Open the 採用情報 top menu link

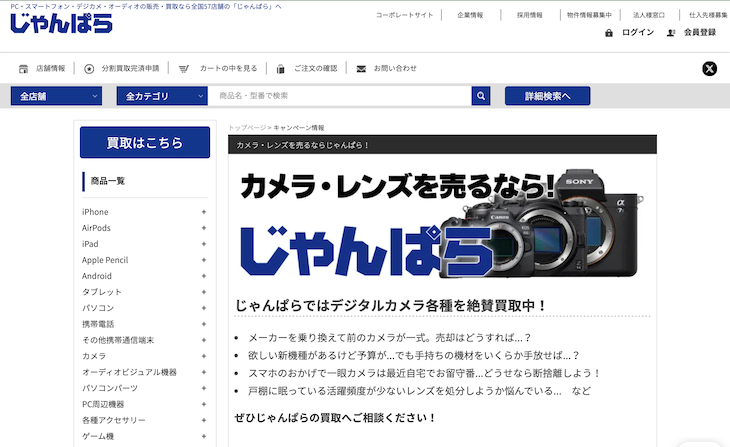(530, 15)
